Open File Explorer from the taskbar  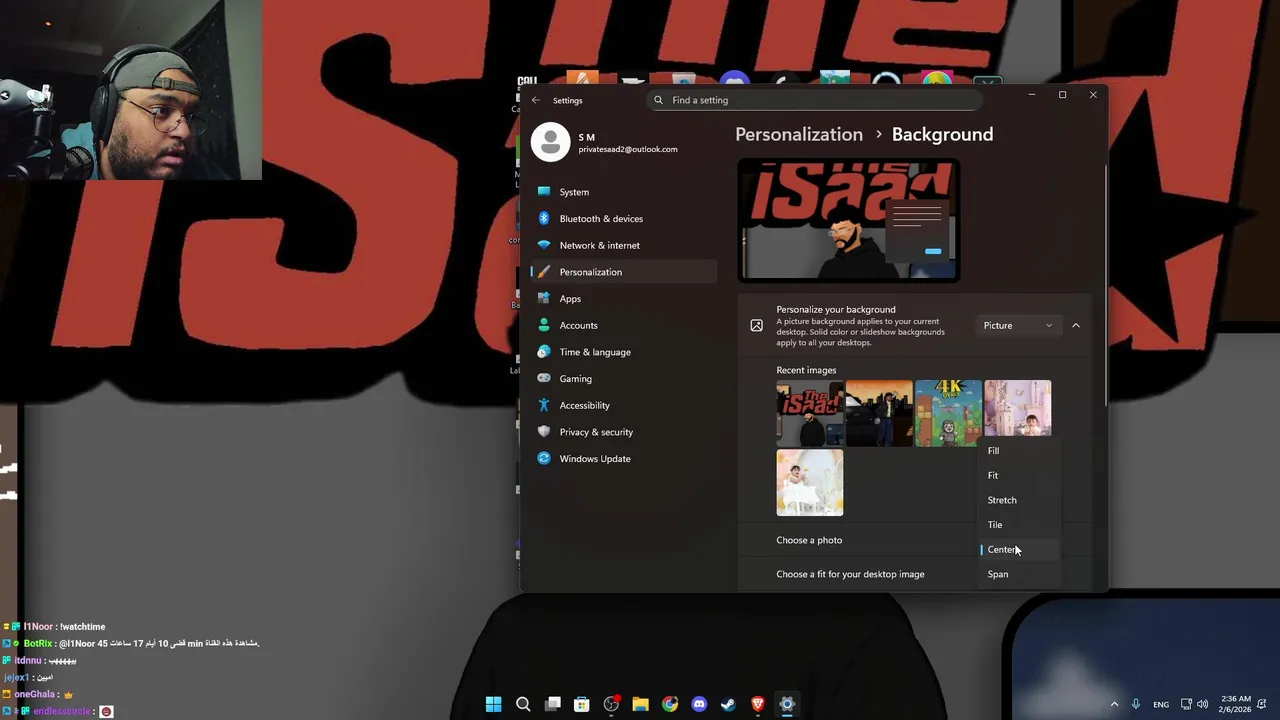coord(640,704)
